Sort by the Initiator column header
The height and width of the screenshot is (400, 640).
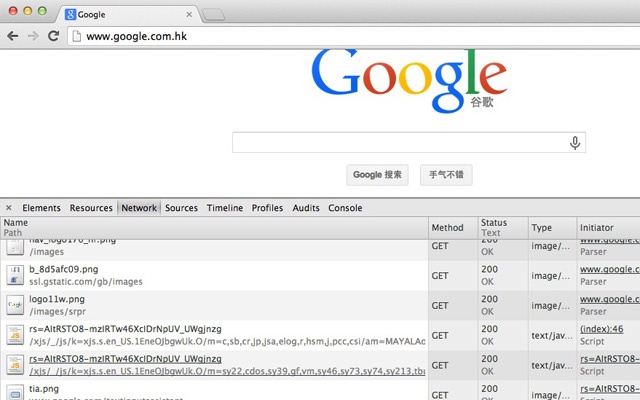(x=608, y=228)
